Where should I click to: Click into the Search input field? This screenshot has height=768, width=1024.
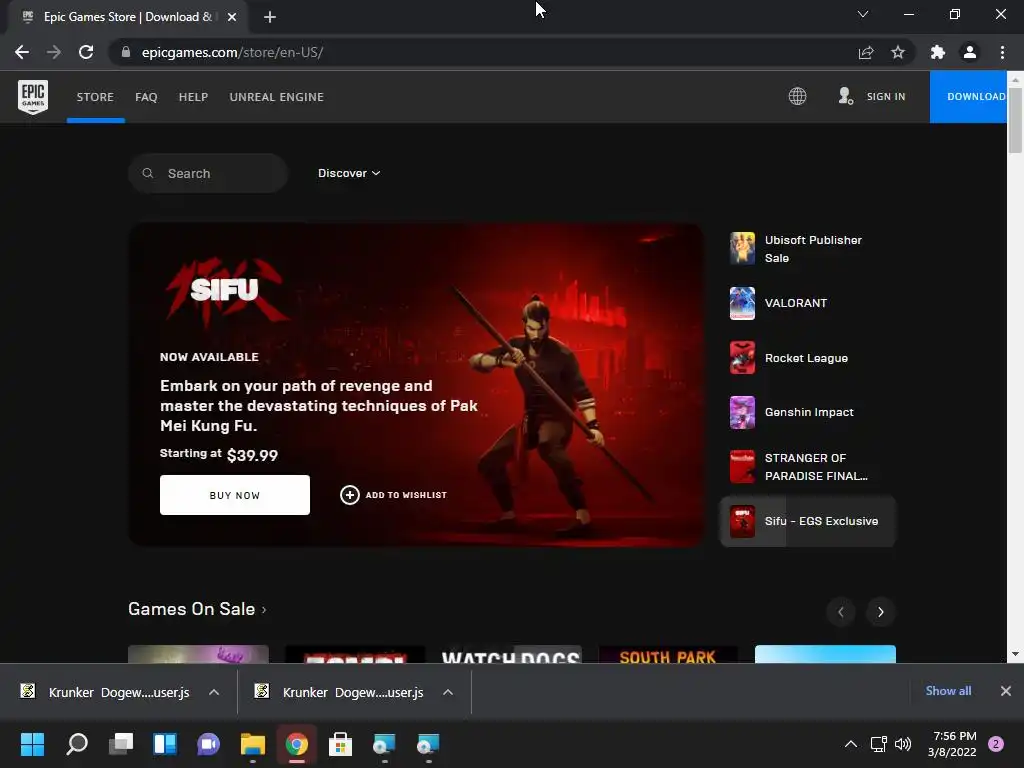(208, 173)
